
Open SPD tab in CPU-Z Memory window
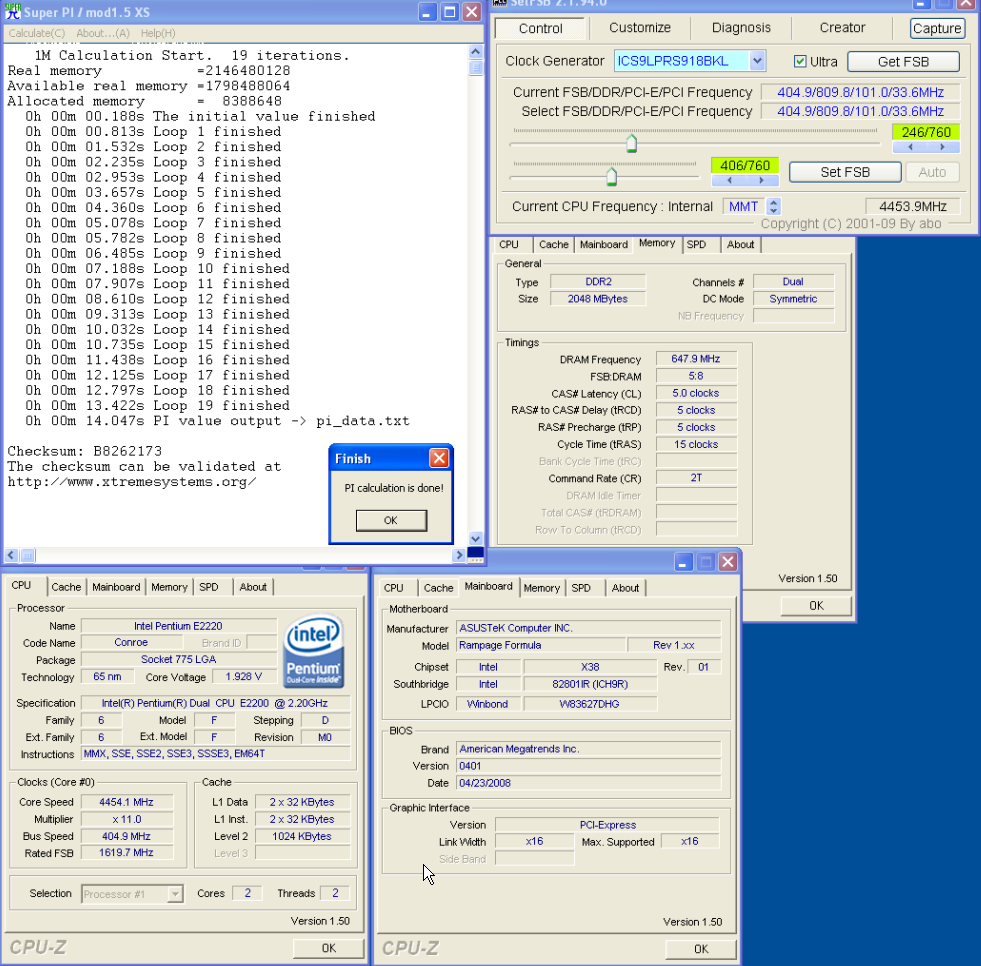pyautogui.click(x=696, y=245)
